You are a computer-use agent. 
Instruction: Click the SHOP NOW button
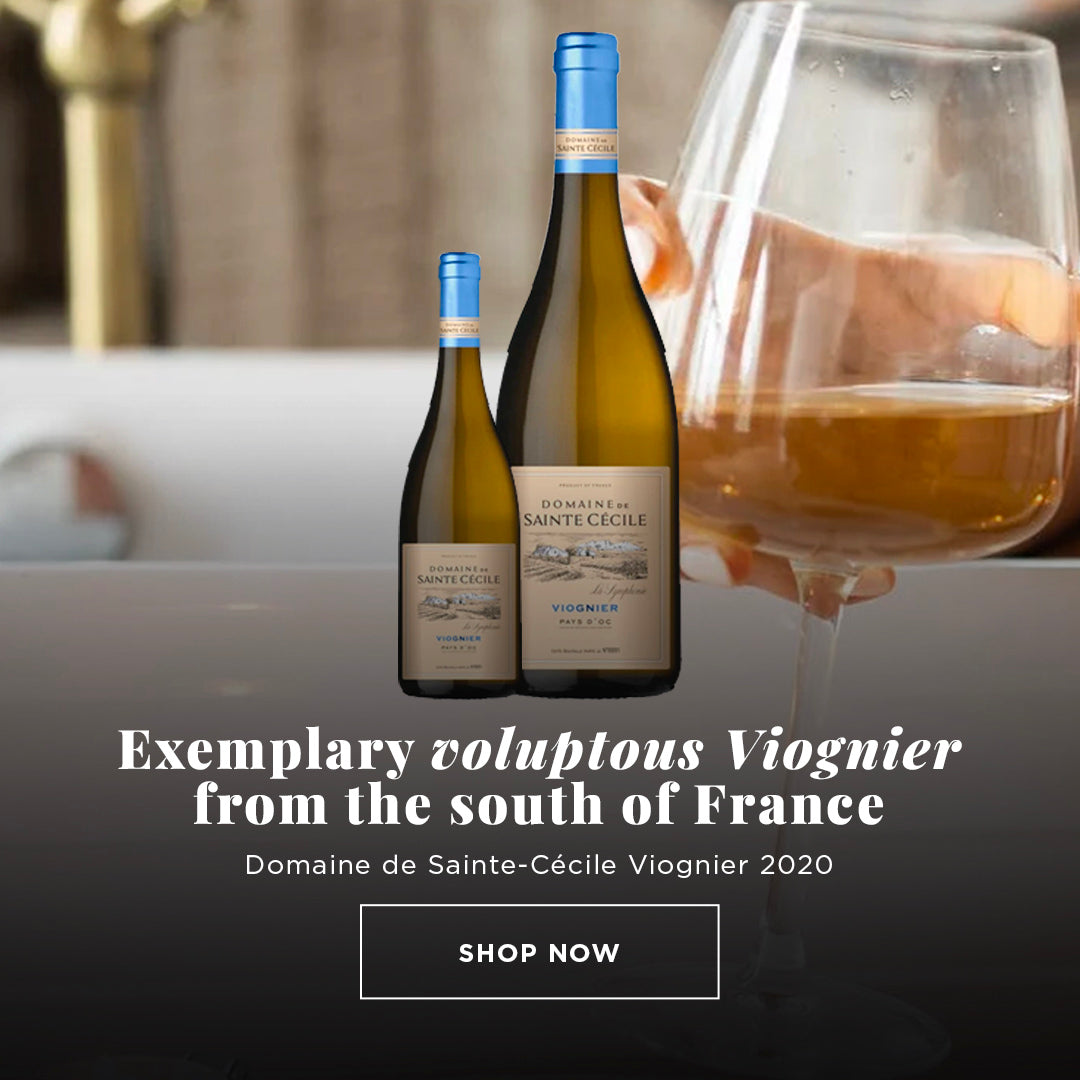point(539,951)
